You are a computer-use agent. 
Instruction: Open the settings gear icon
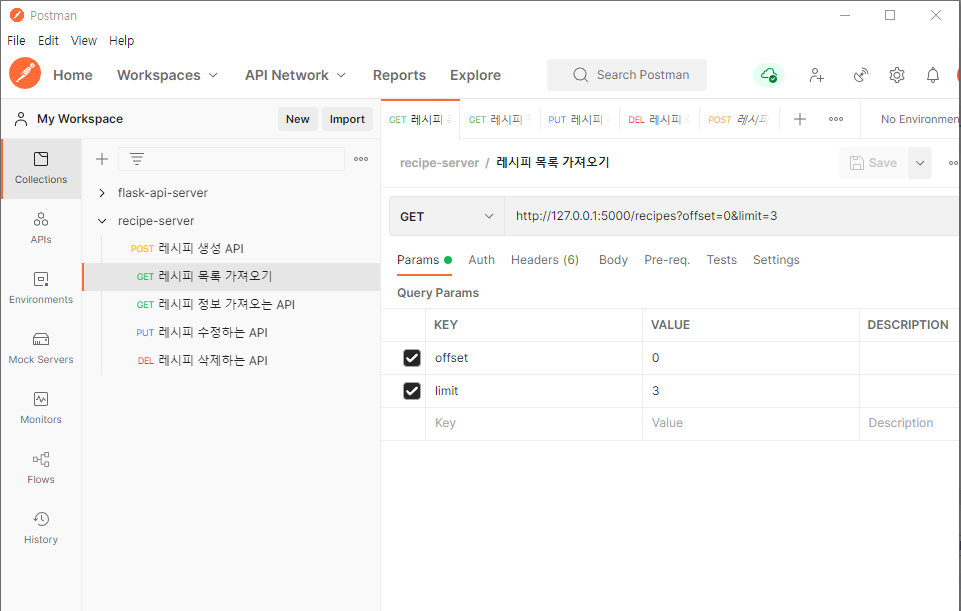coord(897,75)
